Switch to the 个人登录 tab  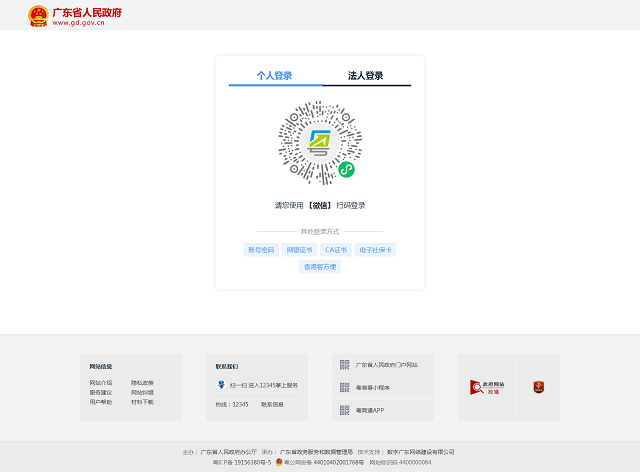coord(275,76)
